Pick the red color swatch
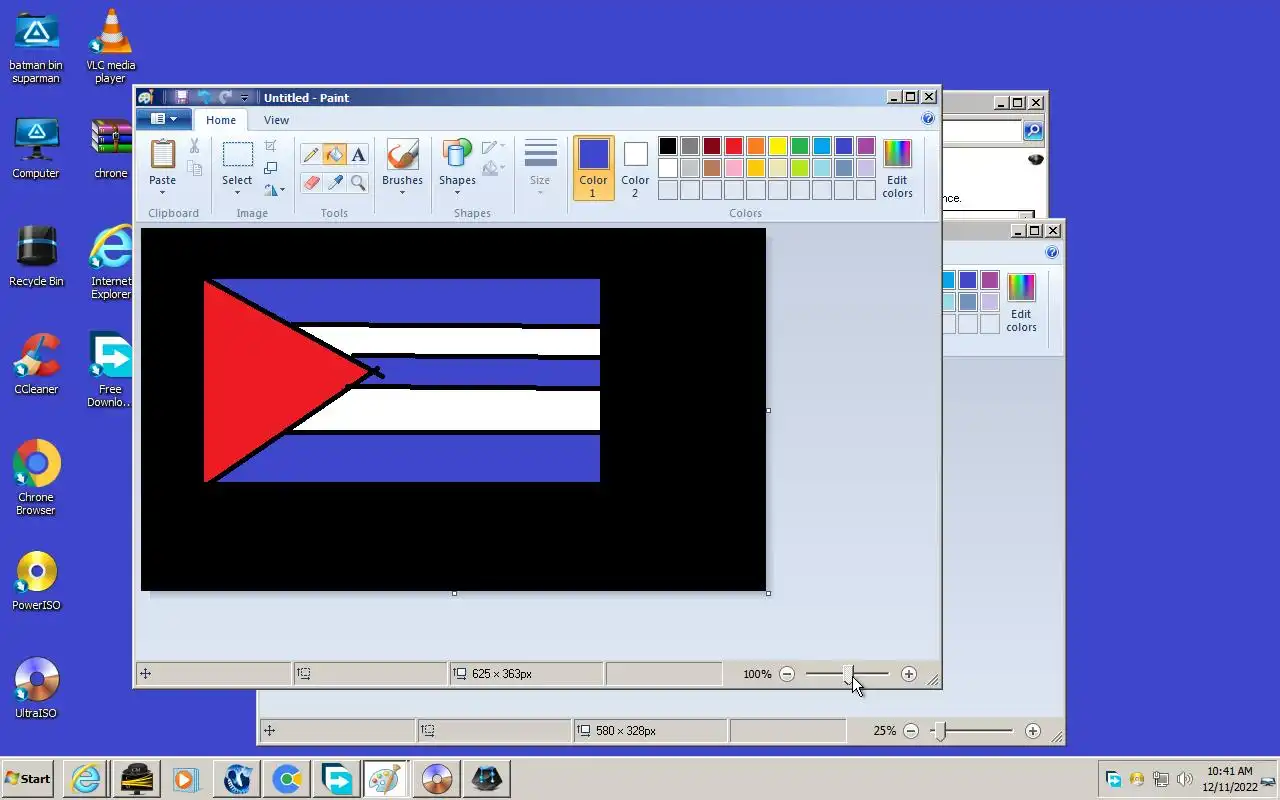 pyautogui.click(x=734, y=146)
